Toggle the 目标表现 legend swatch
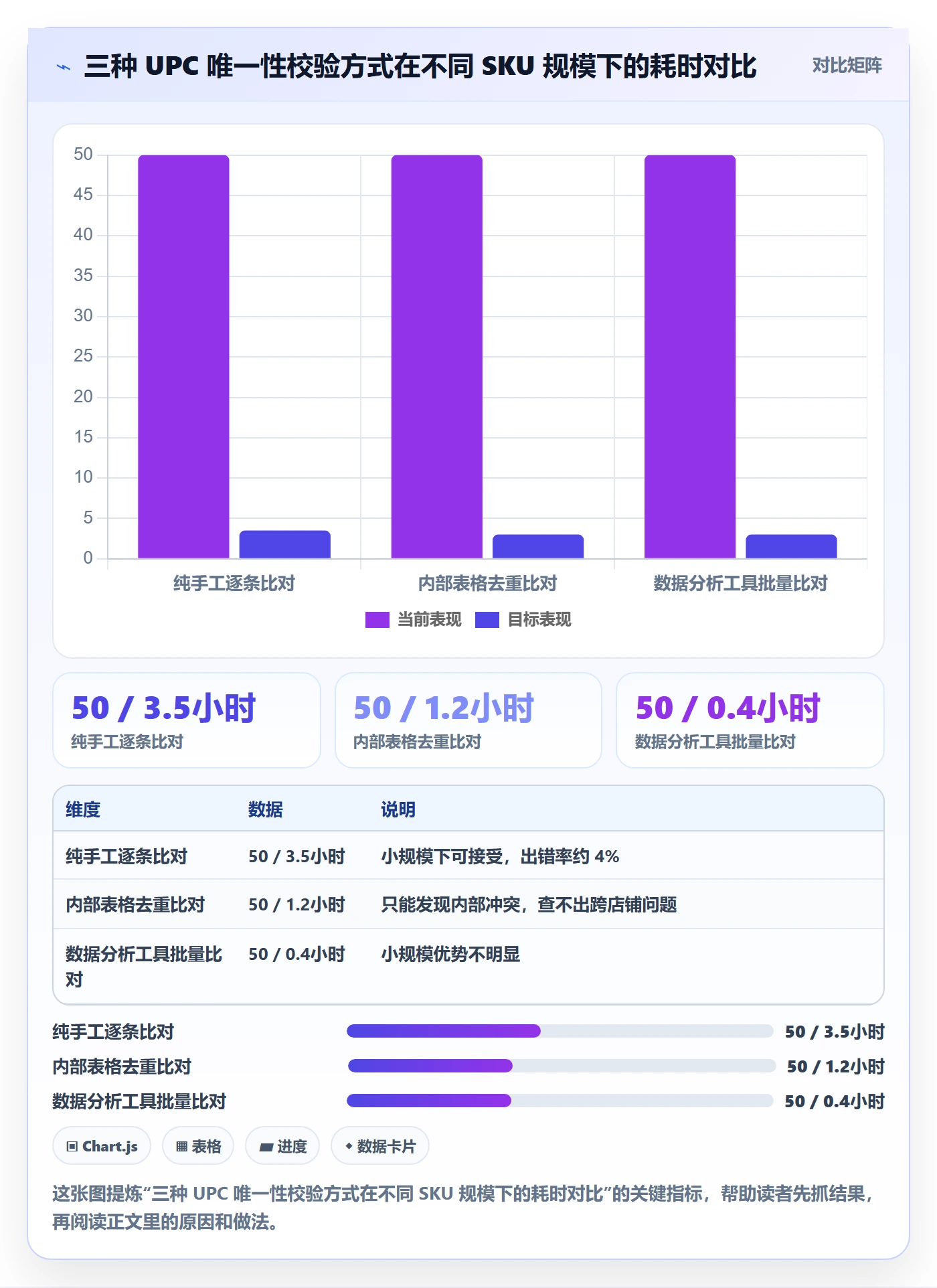937x1288 pixels. pos(487,620)
